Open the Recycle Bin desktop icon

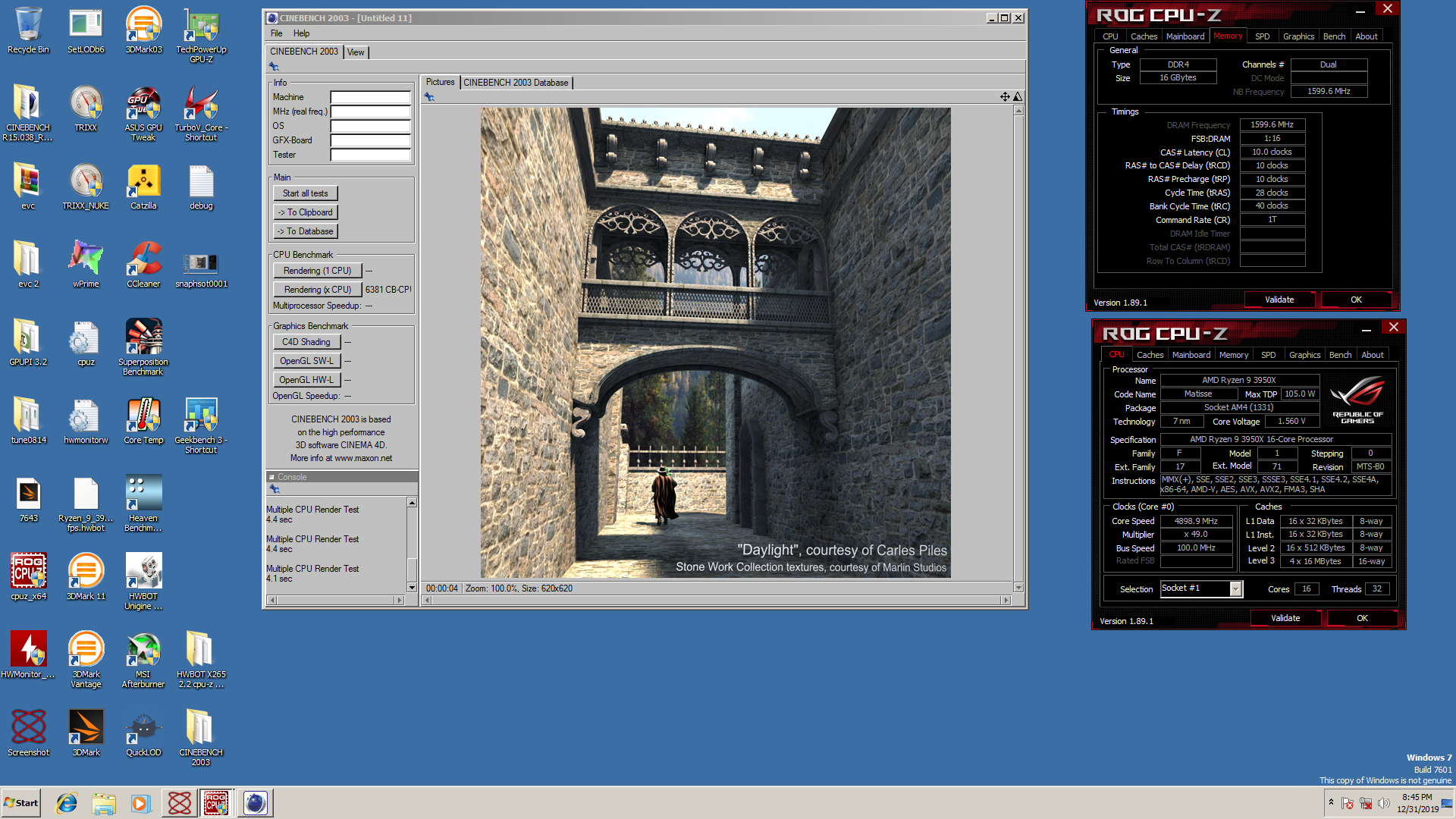28,30
